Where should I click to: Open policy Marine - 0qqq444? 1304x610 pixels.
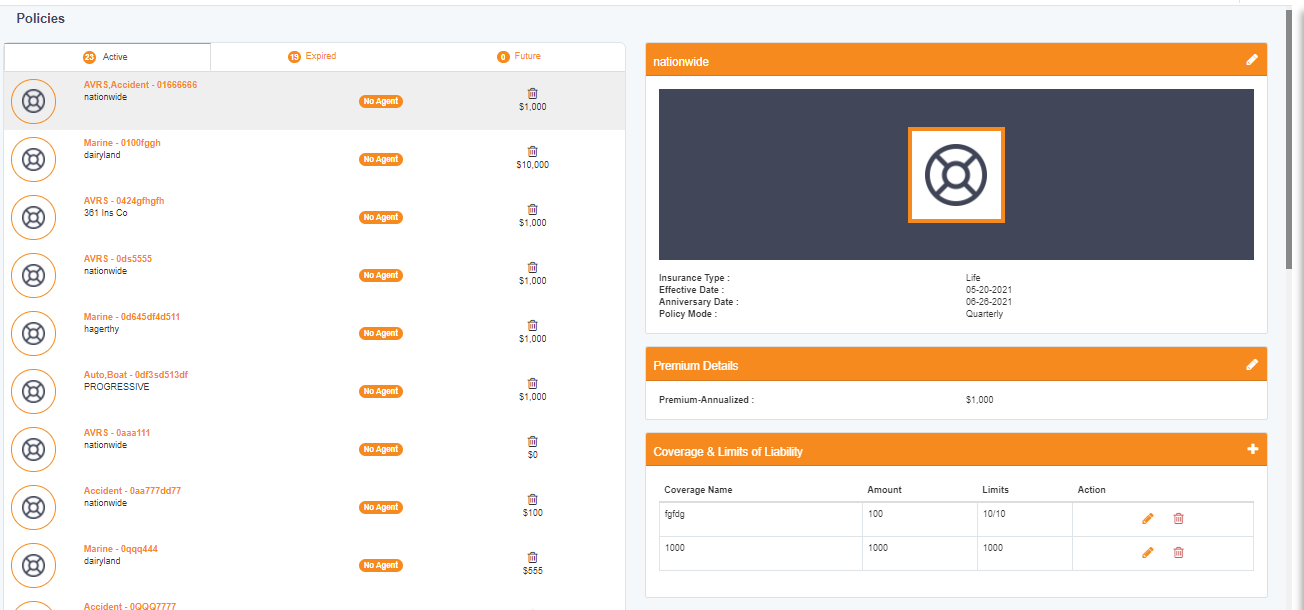(121, 549)
